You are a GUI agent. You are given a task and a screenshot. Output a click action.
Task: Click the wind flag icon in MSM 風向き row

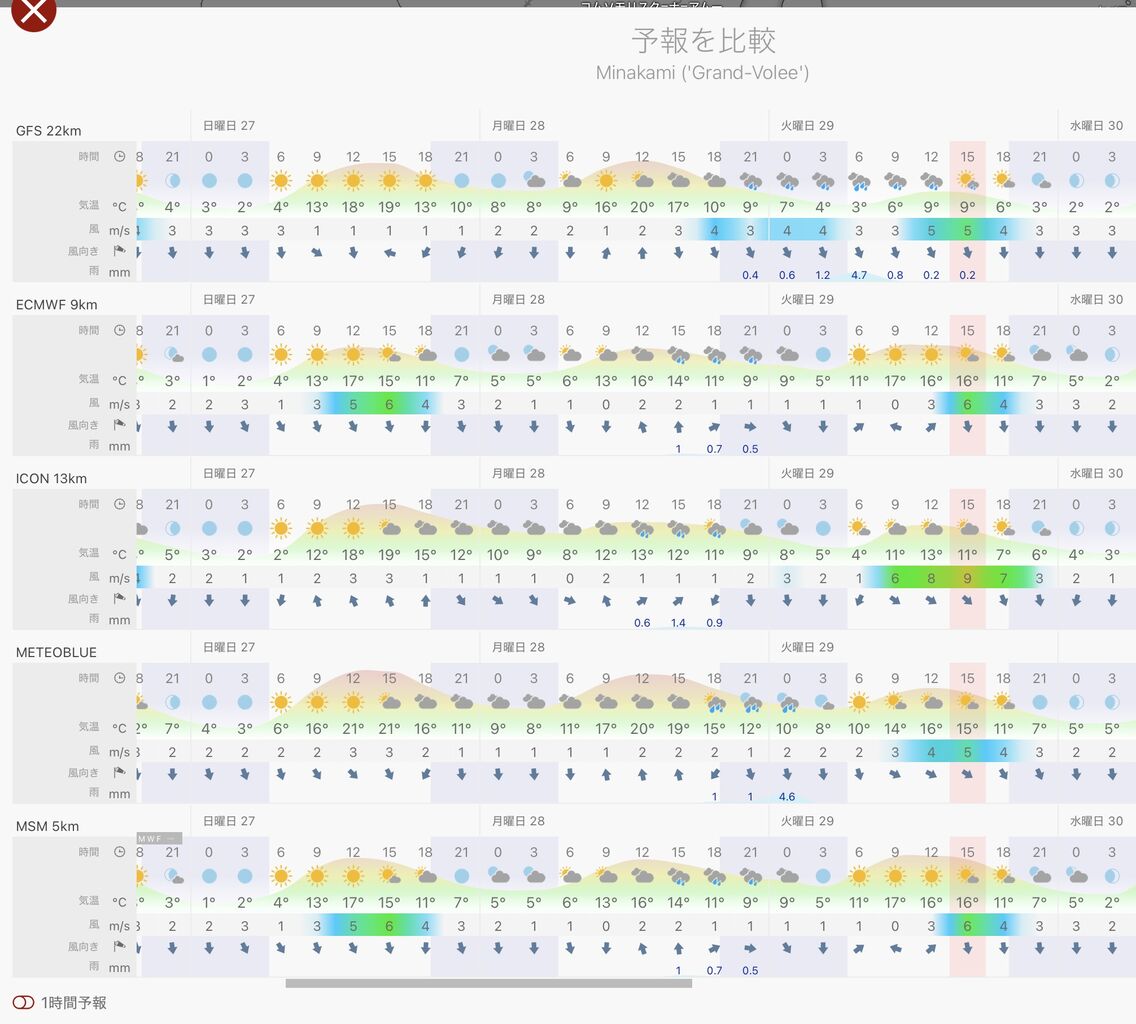[120, 946]
